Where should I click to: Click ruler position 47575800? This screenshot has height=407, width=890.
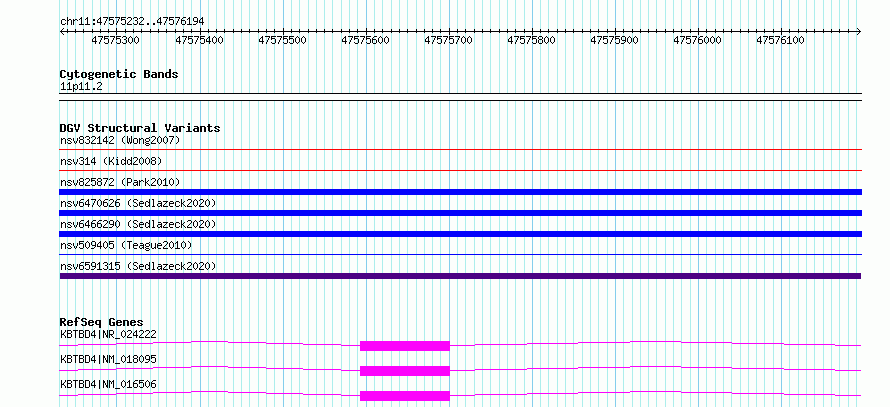pyautogui.click(x=531, y=41)
